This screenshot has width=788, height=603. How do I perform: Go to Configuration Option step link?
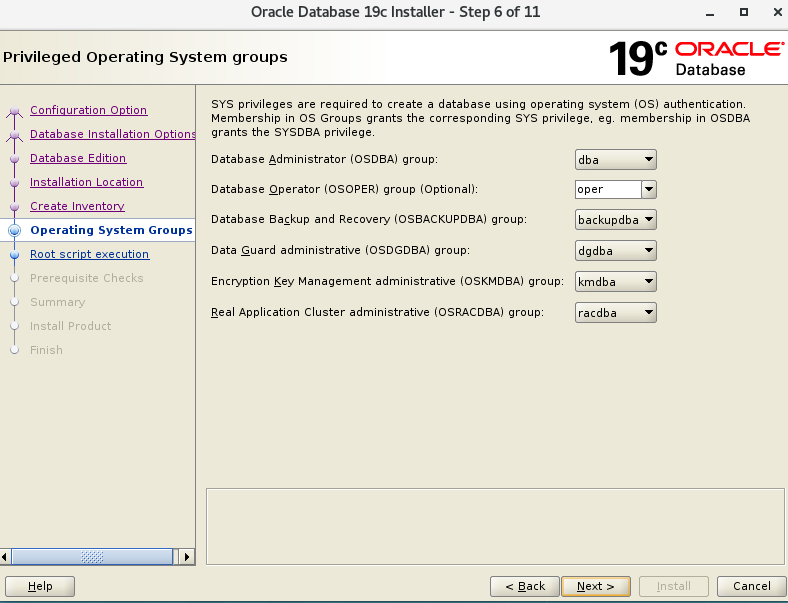[x=88, y=110]
